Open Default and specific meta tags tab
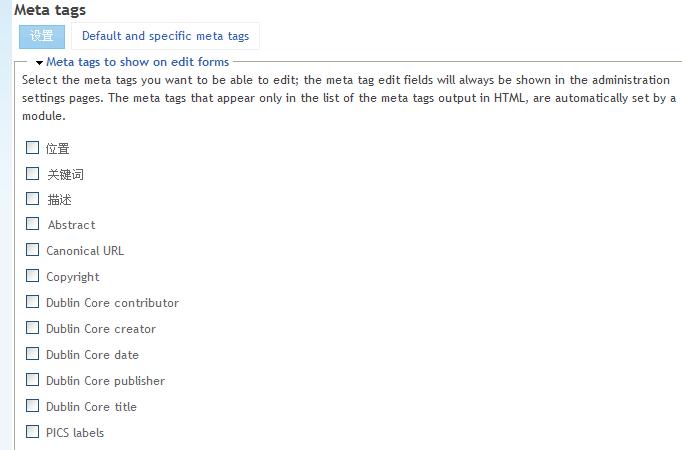This screenshot has height=450, width=682. [x=165, y=36]
